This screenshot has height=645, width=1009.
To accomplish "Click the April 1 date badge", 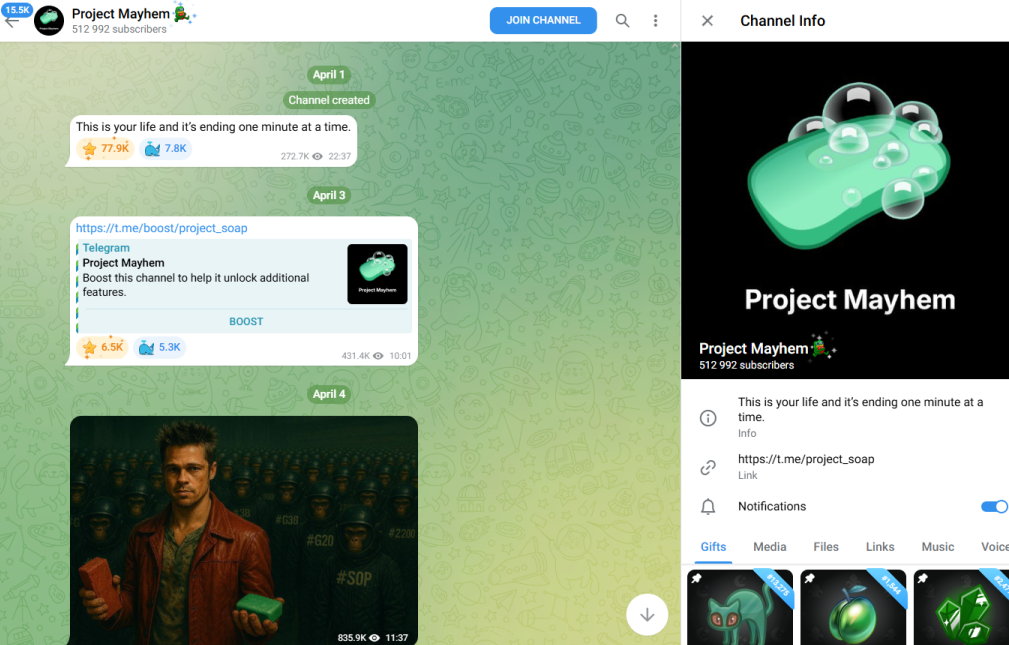I will pyautogui.click(x=329, y=75).
